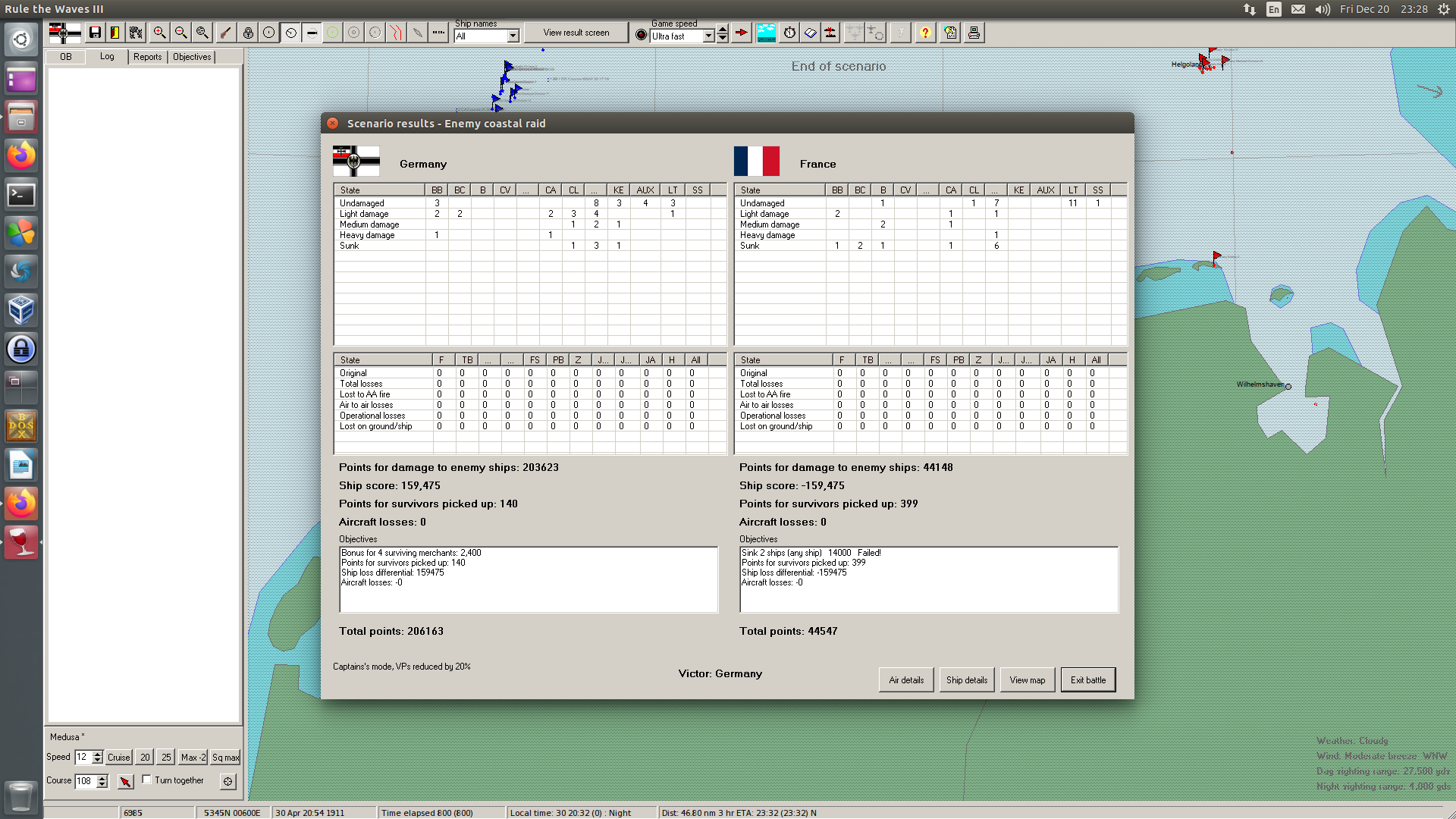Click the red record circle icon
Screen dimensions: 1456x819
[641, 35]
